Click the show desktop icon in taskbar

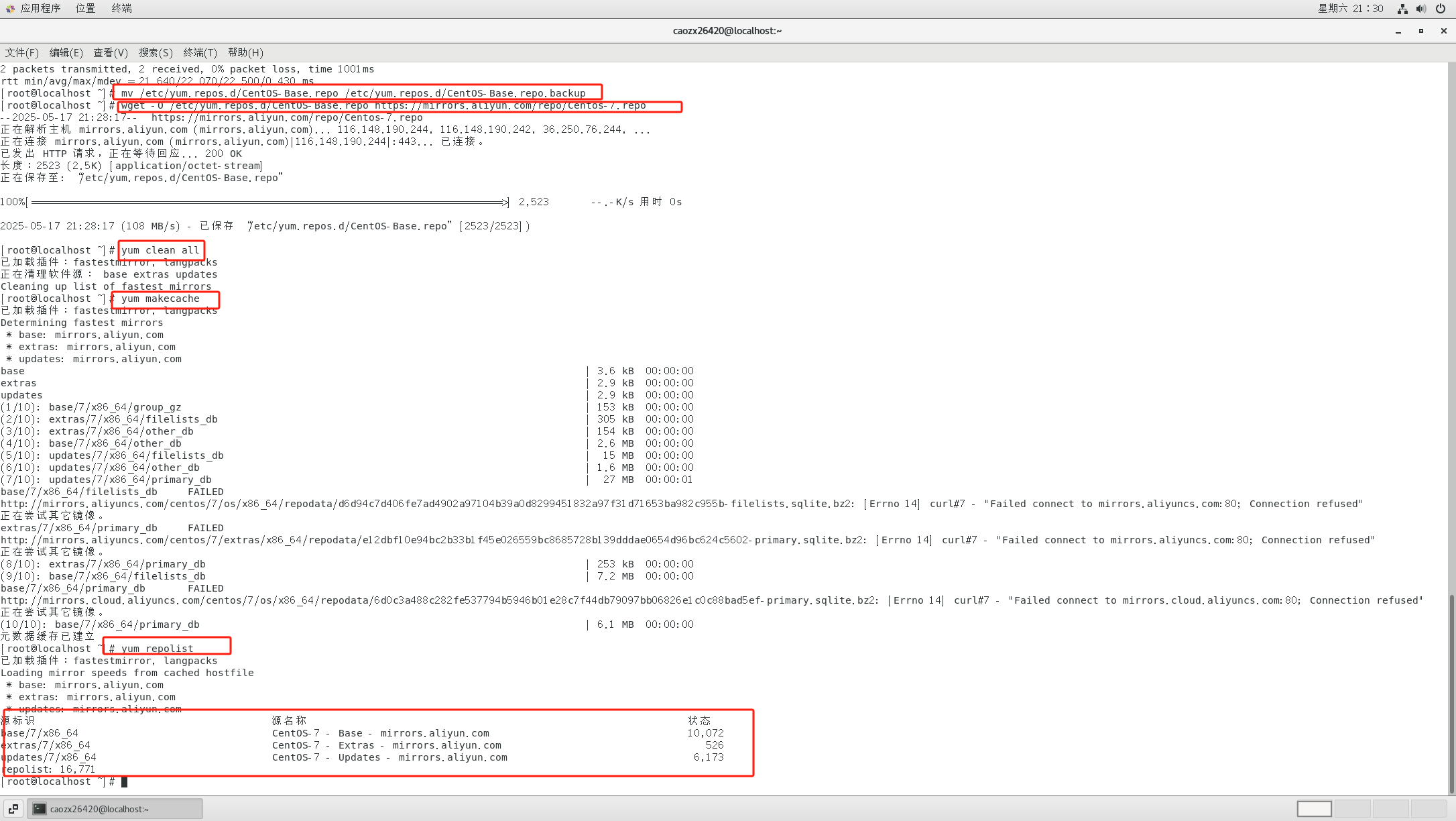pos(13,809)
